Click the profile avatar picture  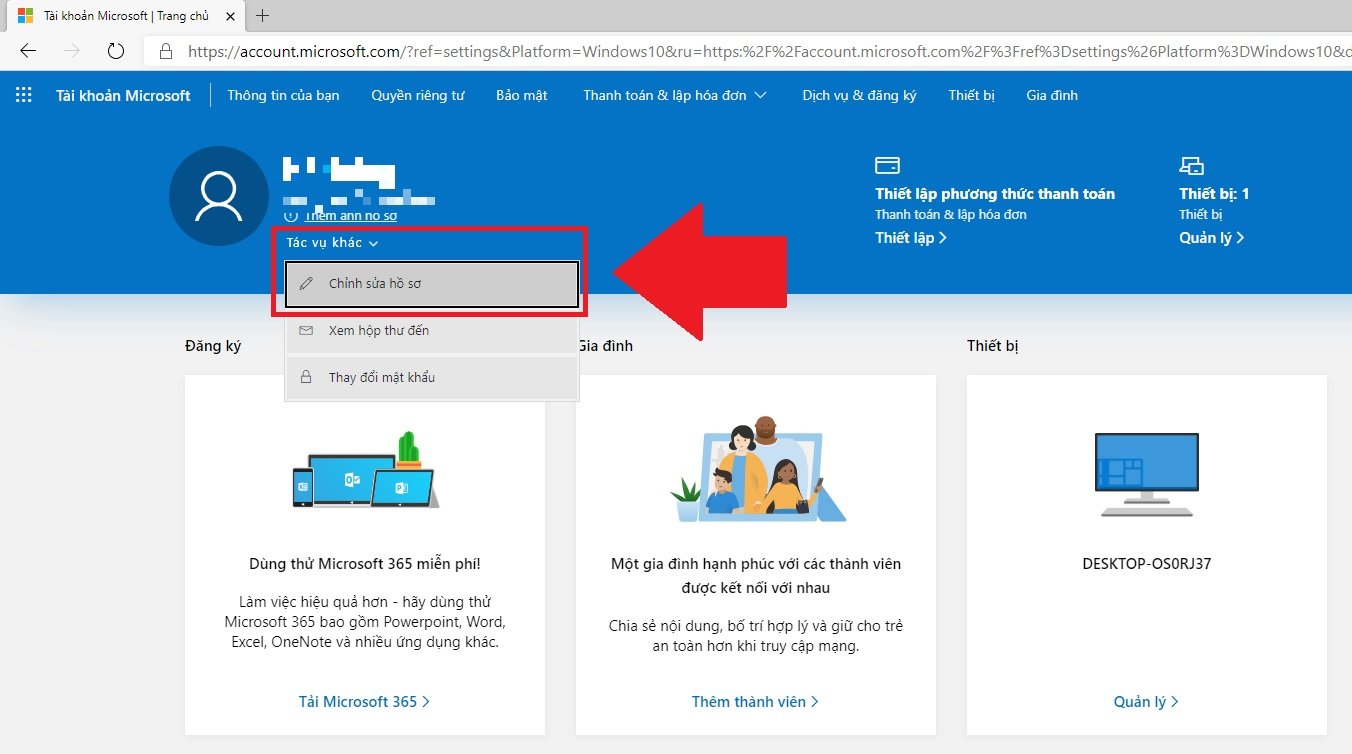point(219,196)
